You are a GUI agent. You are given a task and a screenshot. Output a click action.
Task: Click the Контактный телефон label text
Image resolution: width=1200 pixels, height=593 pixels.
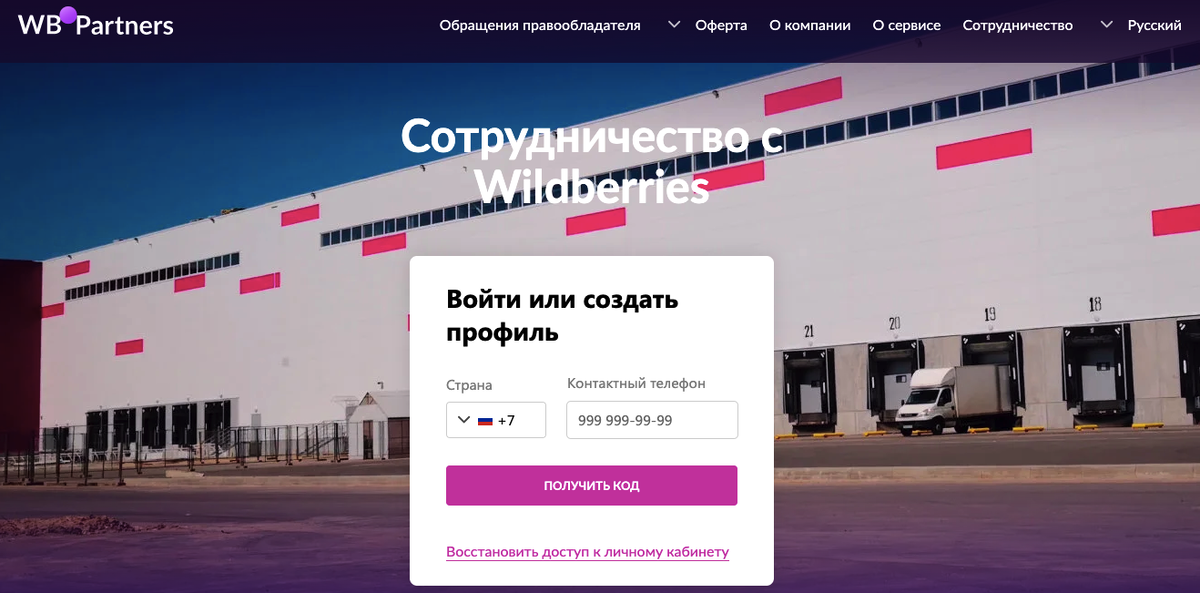[636, 383]
